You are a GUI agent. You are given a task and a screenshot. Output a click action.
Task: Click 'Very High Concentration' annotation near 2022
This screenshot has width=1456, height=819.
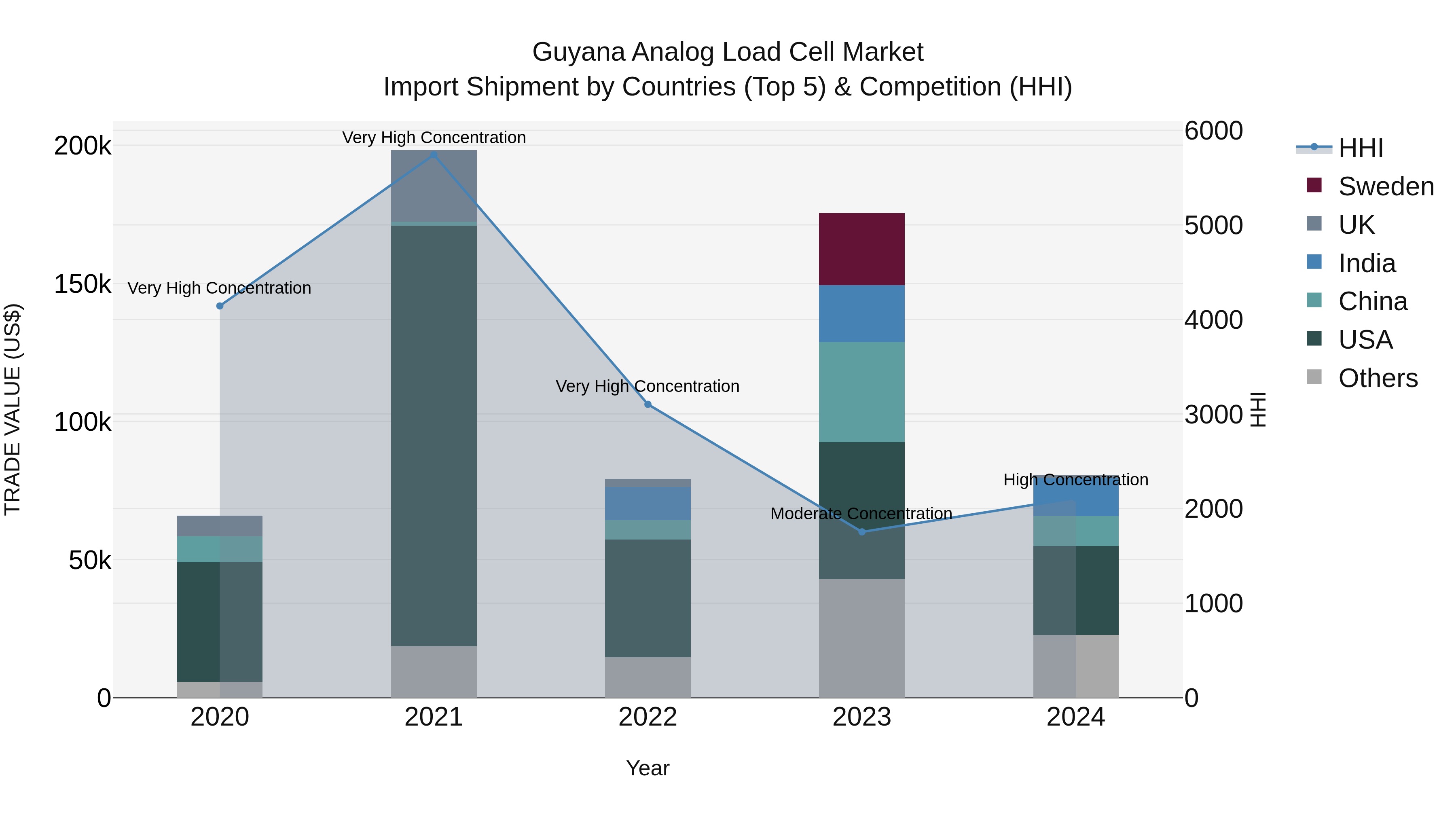coord(648,386)
